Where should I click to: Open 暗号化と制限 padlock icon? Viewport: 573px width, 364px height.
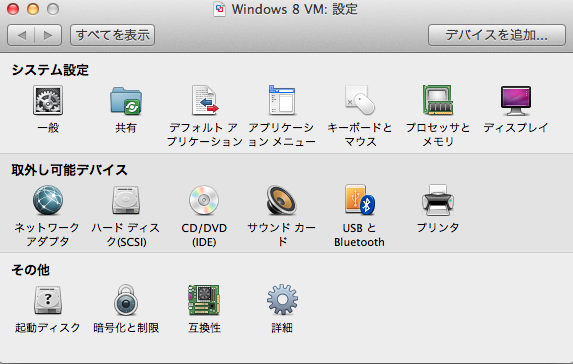126,300
